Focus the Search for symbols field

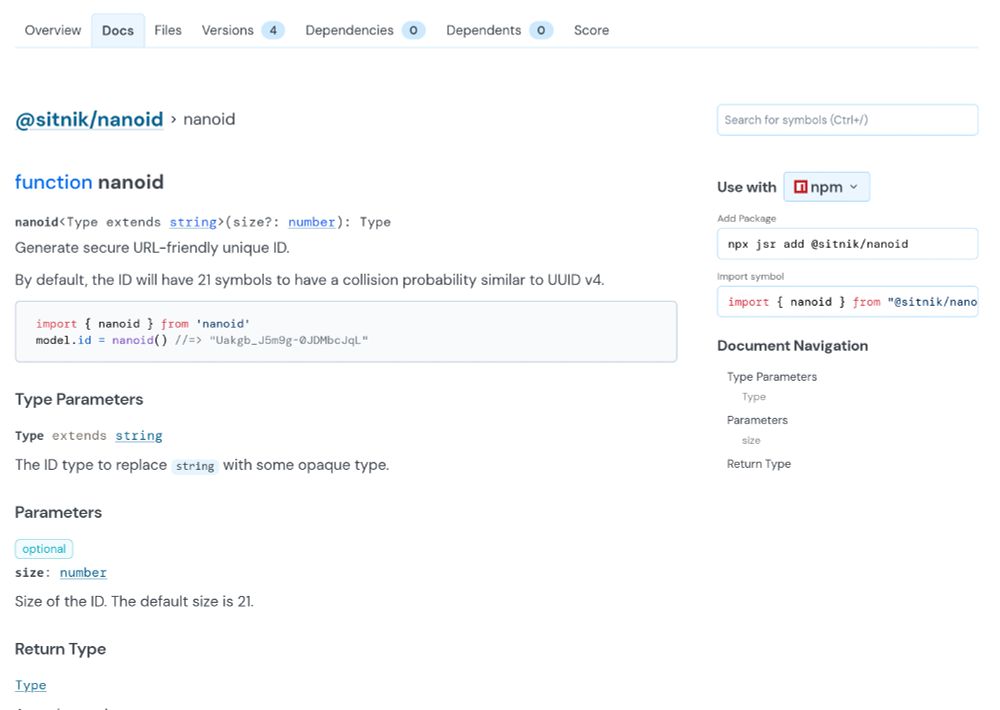point(847,120)
